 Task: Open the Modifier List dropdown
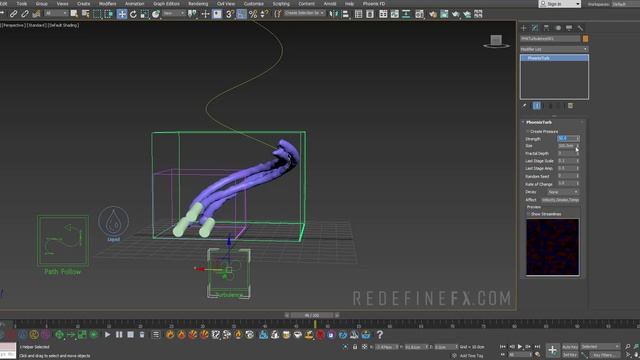(x=554, y=49)
